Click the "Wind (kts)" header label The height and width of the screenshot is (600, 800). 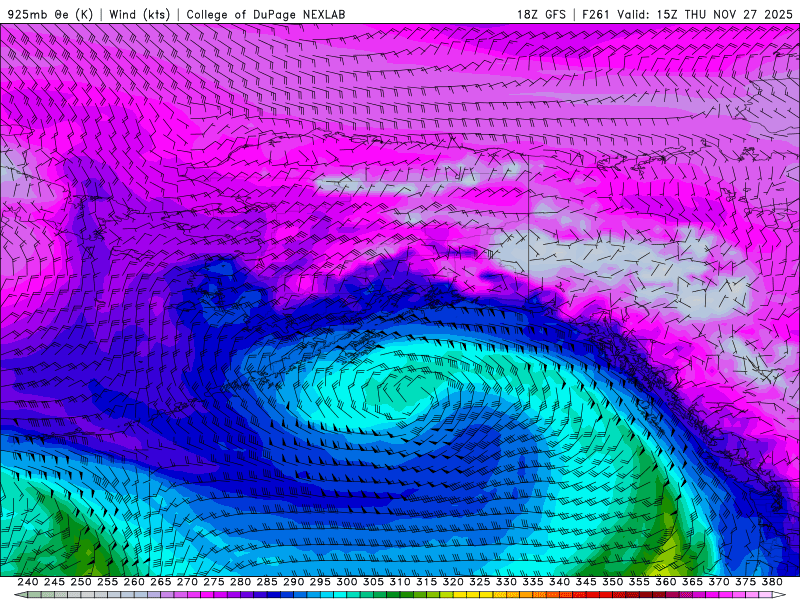pos(139,14)
